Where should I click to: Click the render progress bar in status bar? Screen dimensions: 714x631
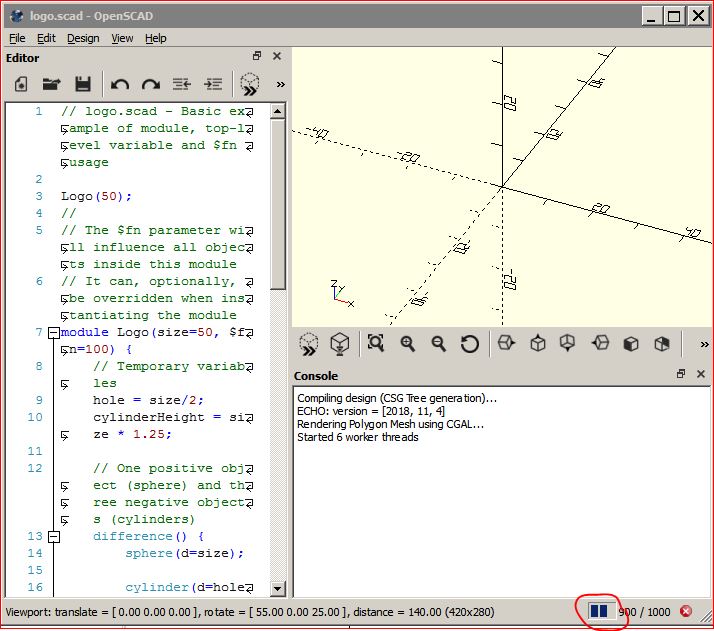pos(599,611)
